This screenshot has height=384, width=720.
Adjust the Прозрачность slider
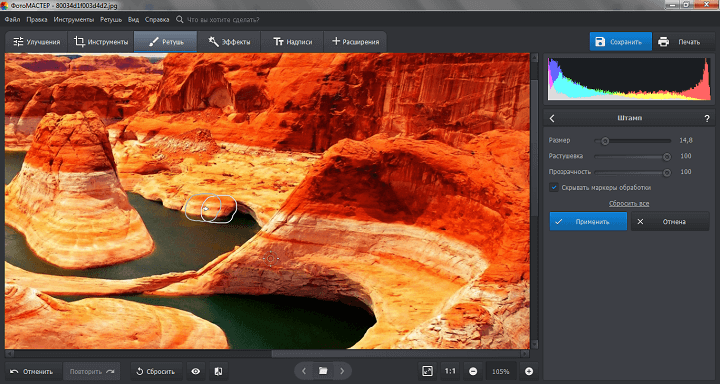click(632, 172)
